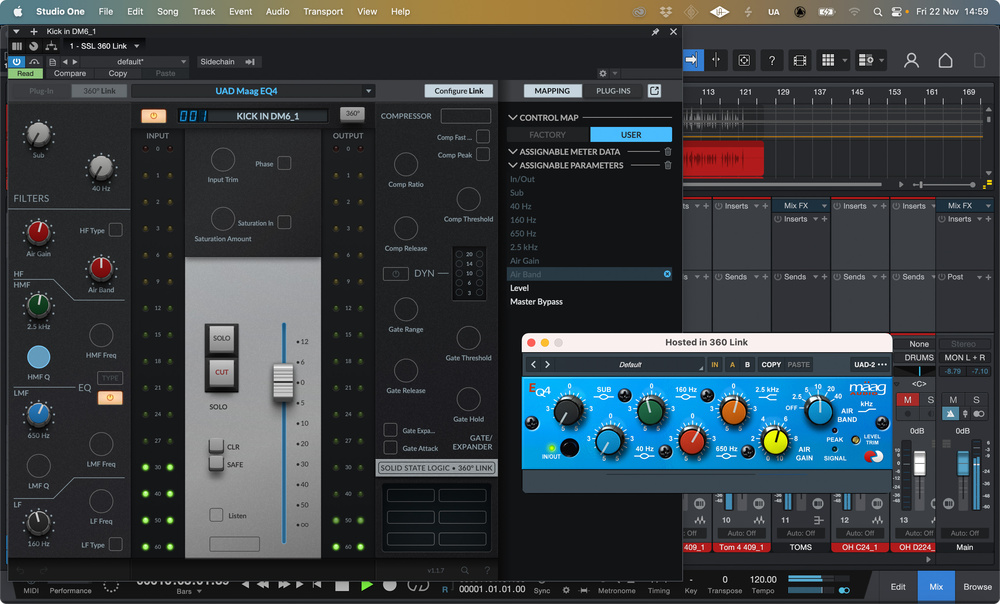Delete assignable parameters with trash icon
This screenshot has height=604, width=1000.
tap(668, 165)
